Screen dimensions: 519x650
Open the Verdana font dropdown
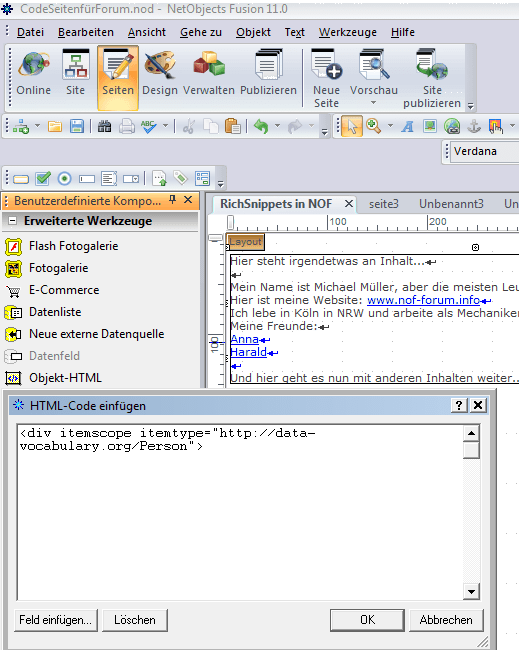coord(484,151)
